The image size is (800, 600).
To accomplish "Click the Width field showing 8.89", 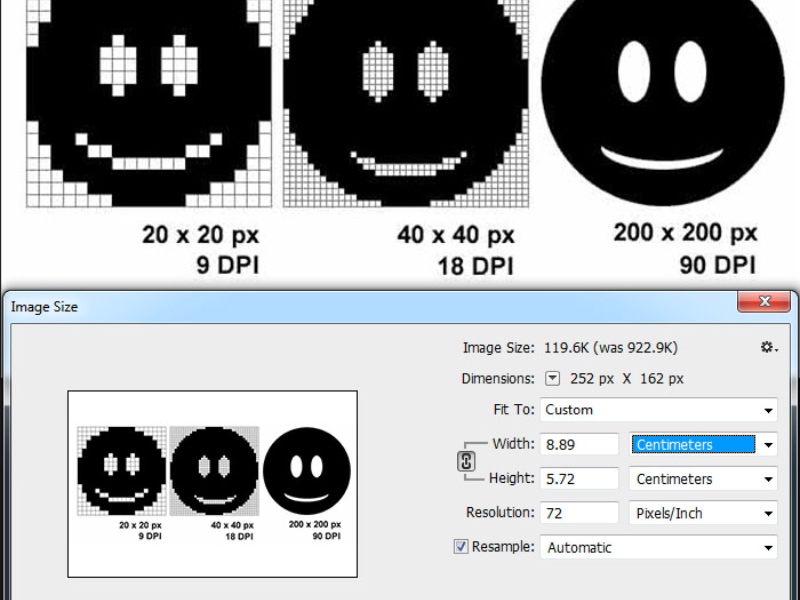I will pyautogui.click(x=579, y=445).
